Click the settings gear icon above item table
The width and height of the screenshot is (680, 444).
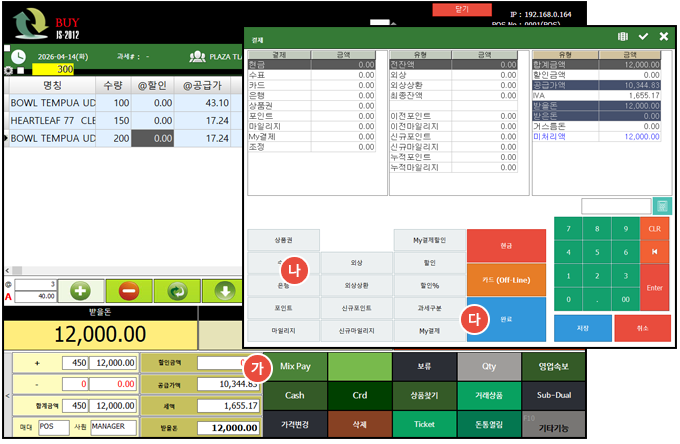point(8,70)
